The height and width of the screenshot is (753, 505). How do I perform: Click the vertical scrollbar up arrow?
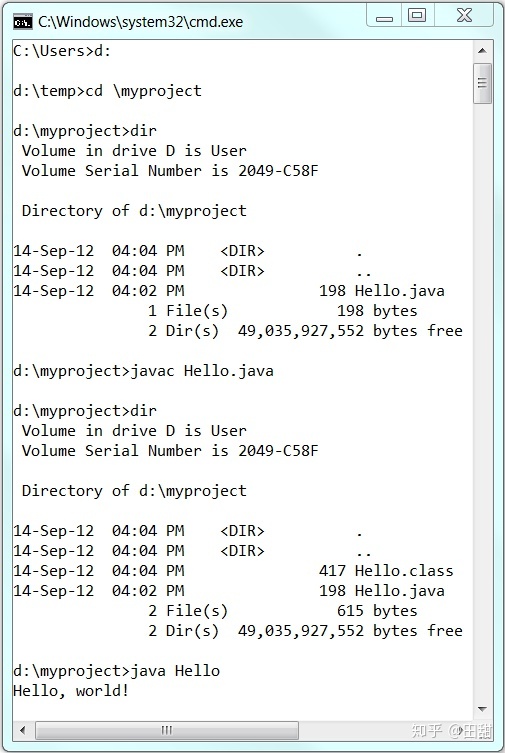coord(482,50)
